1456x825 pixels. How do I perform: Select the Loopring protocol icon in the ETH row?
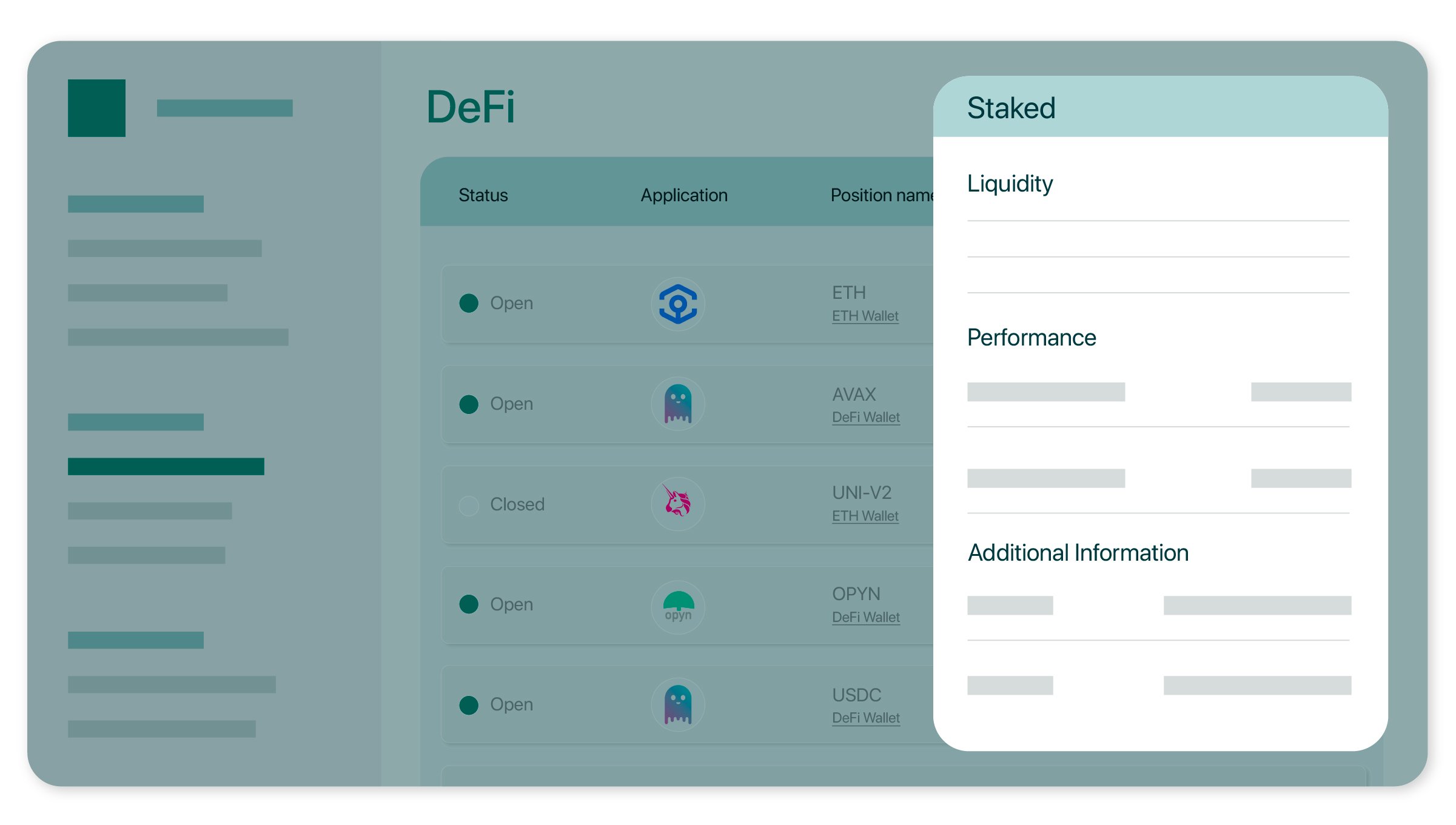pyautogui.click(x=677, y=304)
